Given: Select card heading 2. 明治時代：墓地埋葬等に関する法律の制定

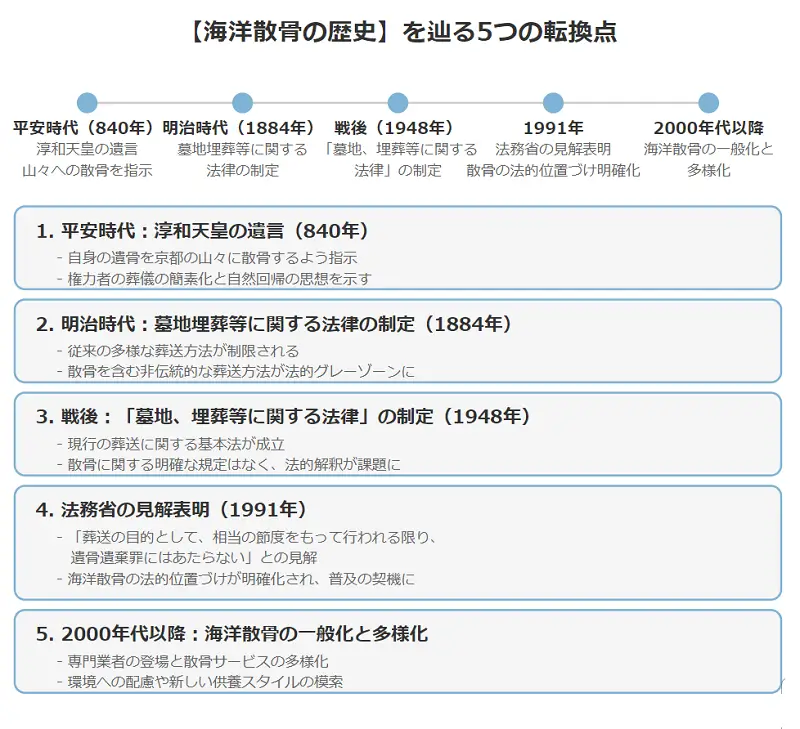Looking at the screenshot, I should pyautogui.click(x=274, y=324).
